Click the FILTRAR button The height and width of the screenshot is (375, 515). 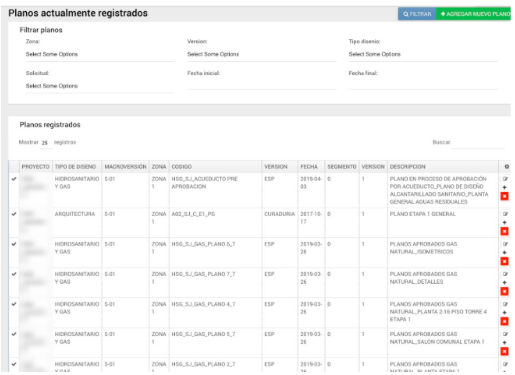[x=417, y=14]
